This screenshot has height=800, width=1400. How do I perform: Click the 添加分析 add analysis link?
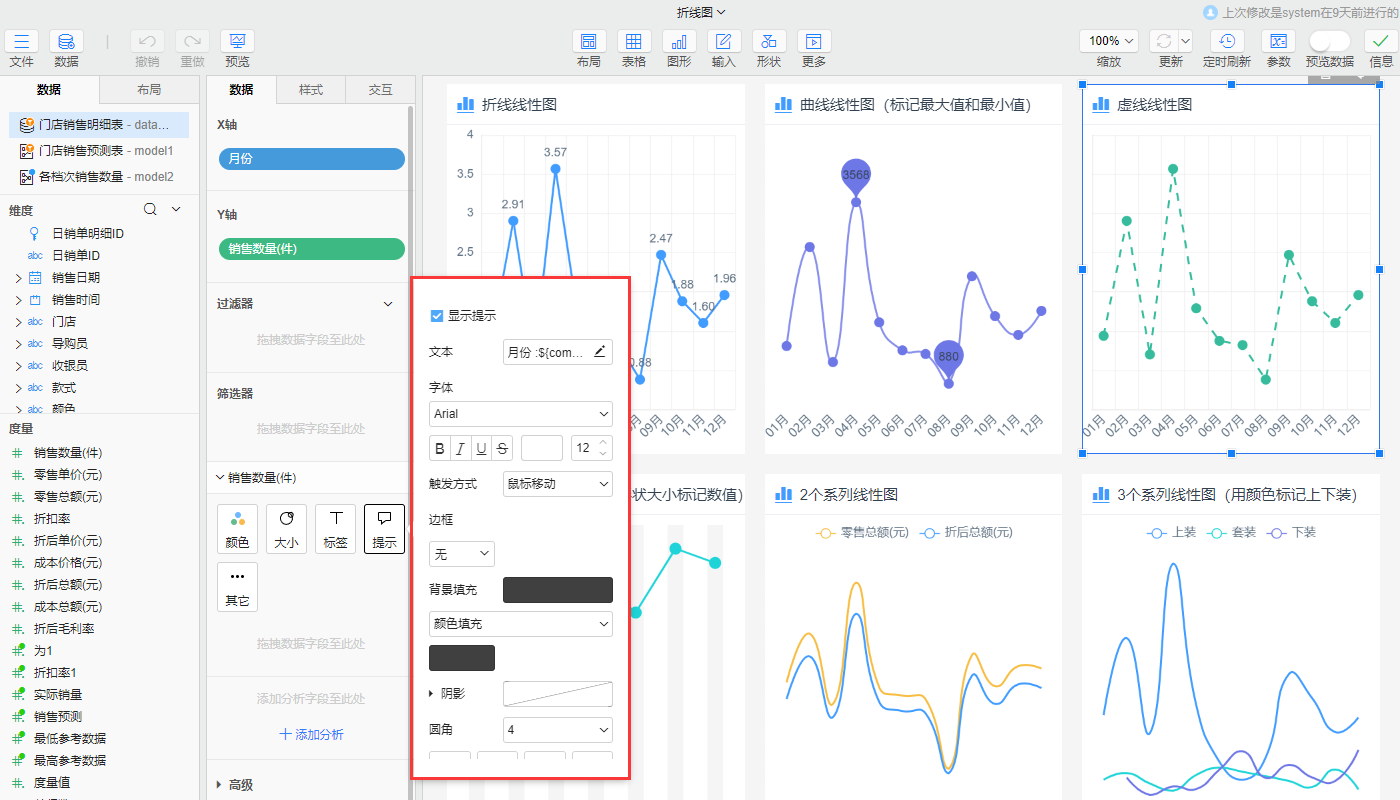click(311, 735)
